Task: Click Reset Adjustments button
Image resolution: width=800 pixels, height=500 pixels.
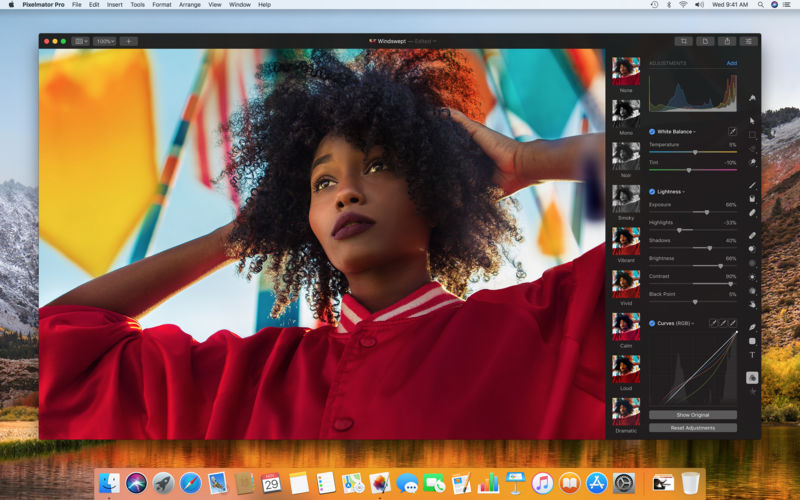Action: pyautogui.click(x=693, y=428)
